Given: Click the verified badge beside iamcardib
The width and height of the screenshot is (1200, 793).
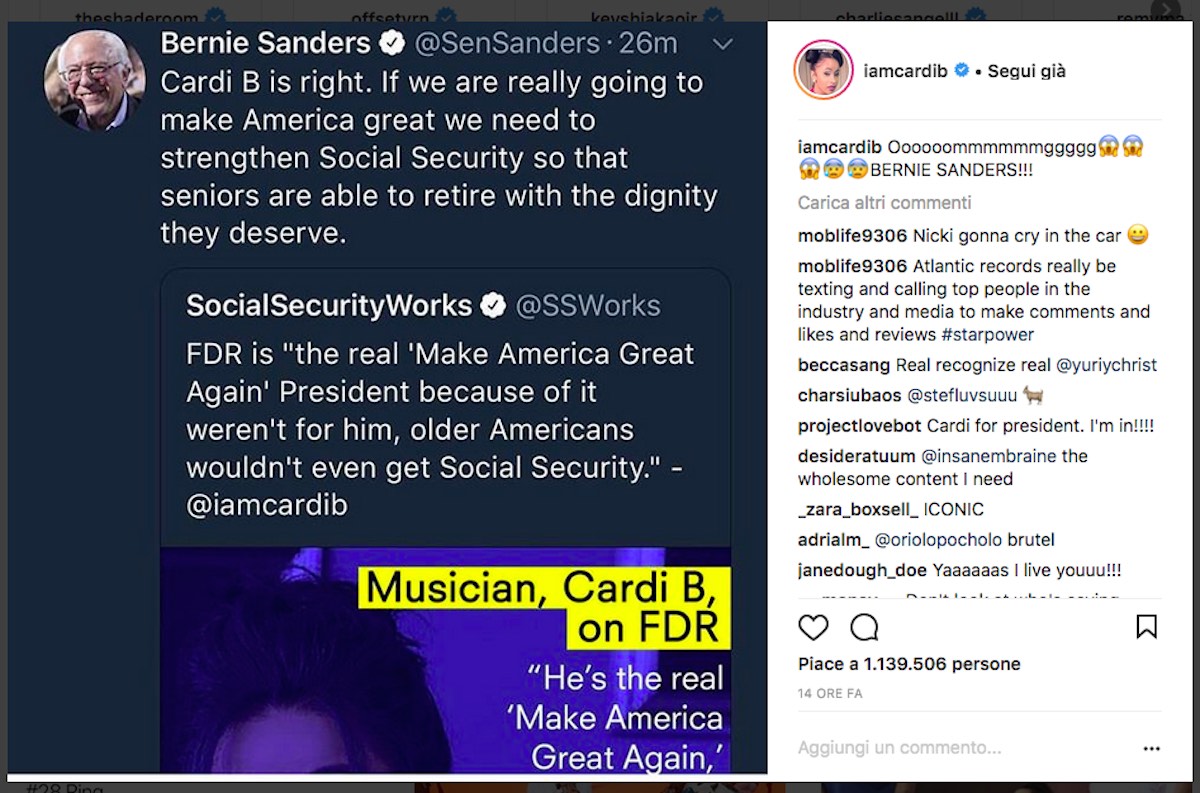Looking at the screenshot, I should click(962, 71).
